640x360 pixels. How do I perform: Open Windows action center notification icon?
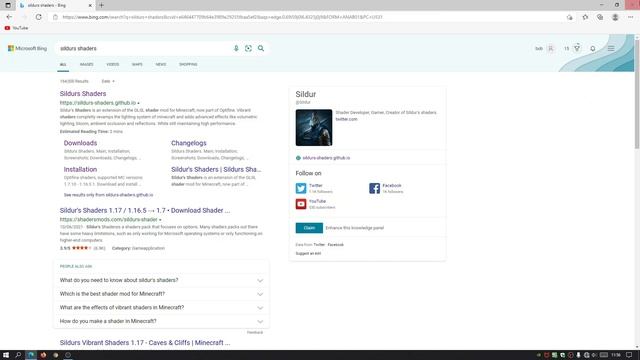(x=629, y=355)
